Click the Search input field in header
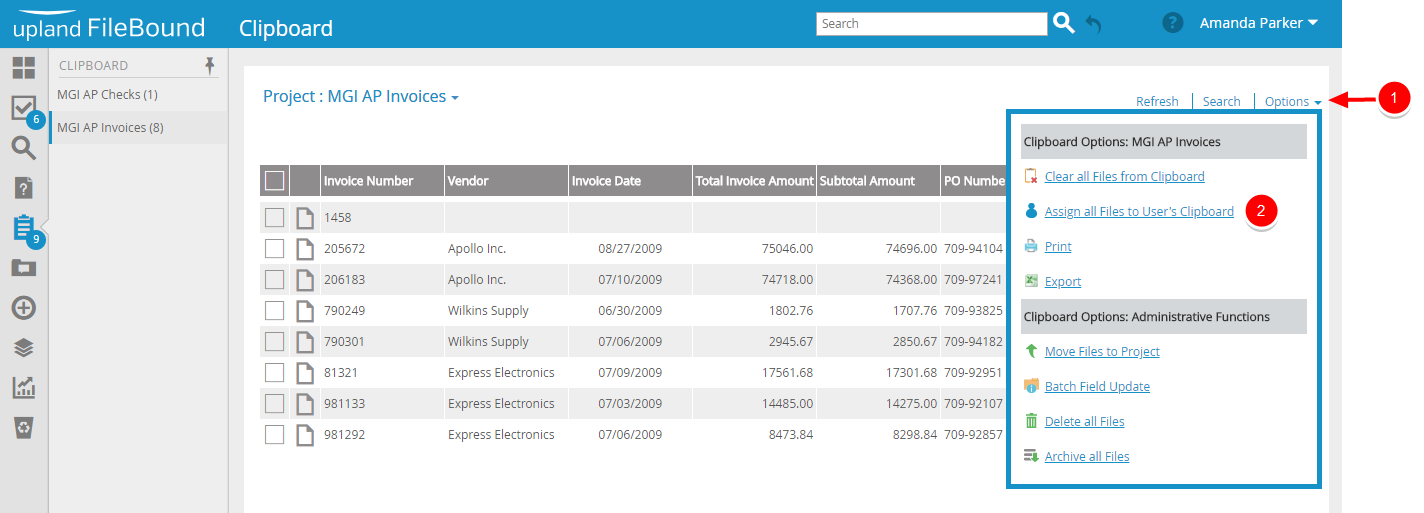Screen dimensions: 1424x513 [x=931, y=24]
